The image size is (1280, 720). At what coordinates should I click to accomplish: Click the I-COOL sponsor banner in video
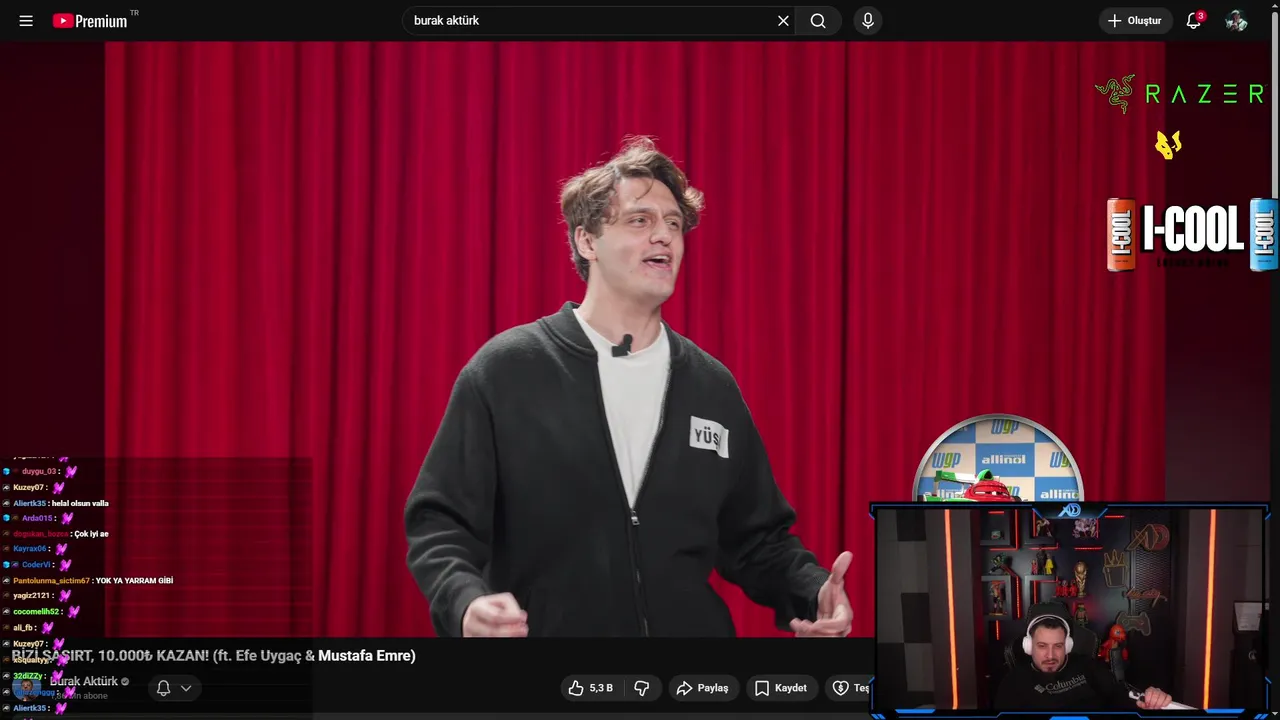1192,234
